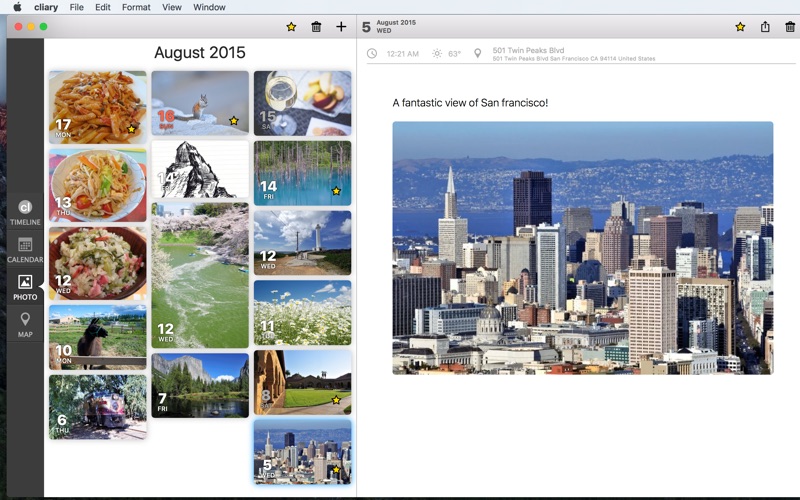Viewport: 800px width, 500px height.
Task: Switch to Calendar view in sidebar
Action: [25, 249]
